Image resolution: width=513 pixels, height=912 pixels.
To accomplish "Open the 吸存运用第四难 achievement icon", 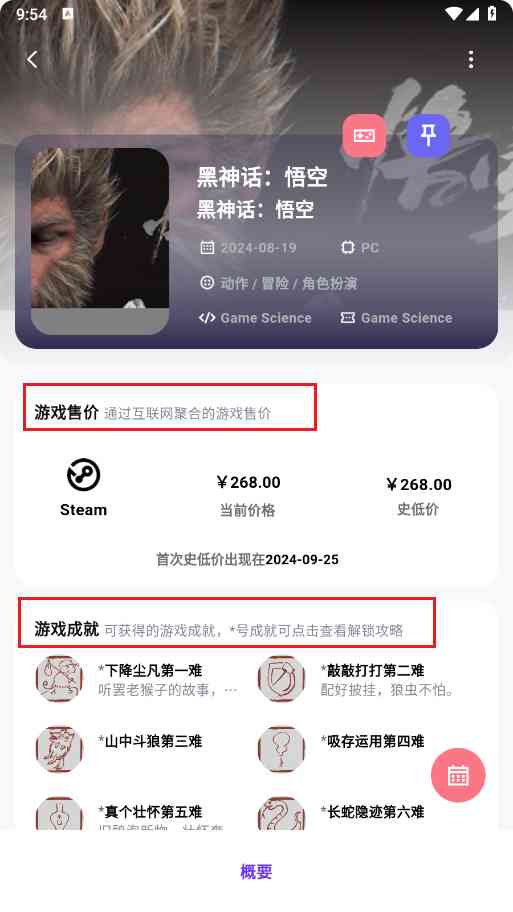I will [281, 749].
